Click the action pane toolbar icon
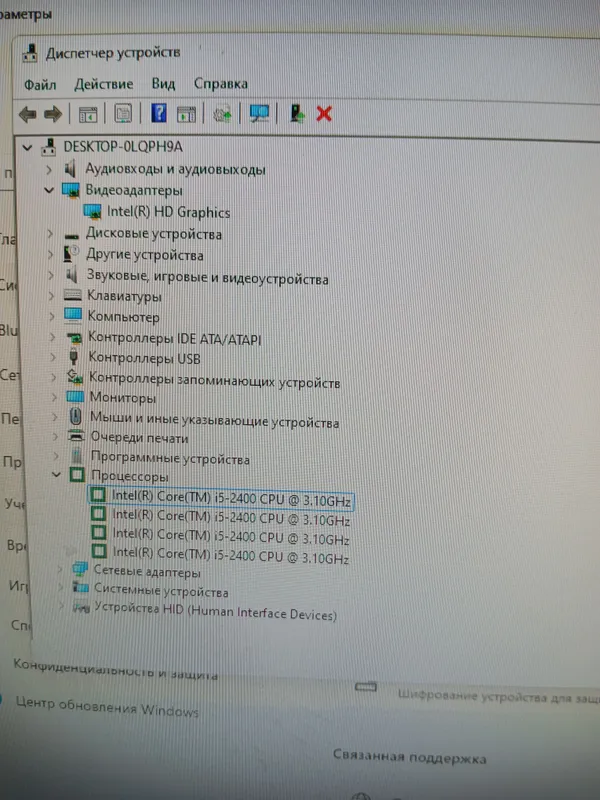The image size is (600, 800). tap(186, 114)
